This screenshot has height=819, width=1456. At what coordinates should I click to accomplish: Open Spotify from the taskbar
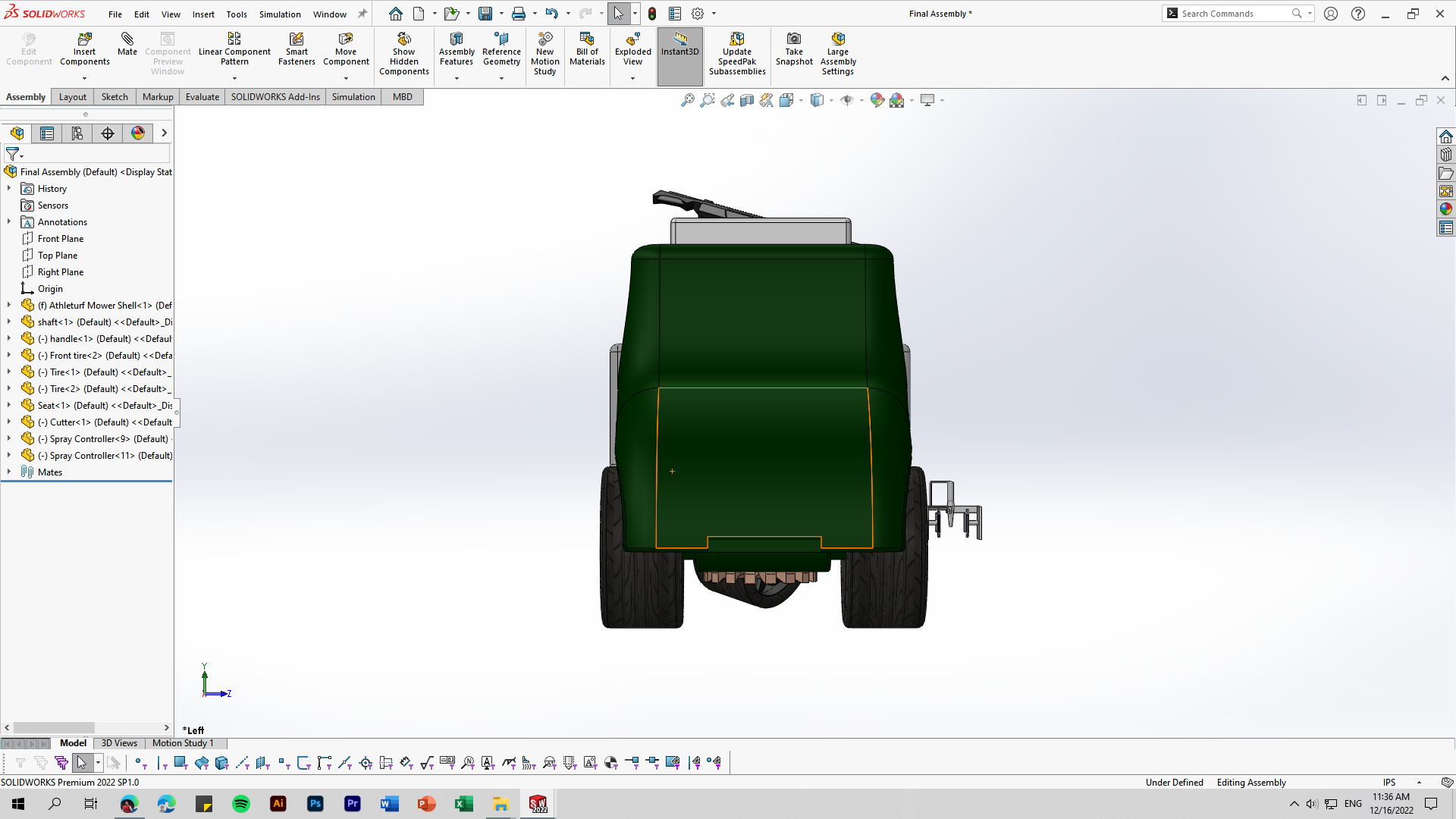click(x=241, y=804)
